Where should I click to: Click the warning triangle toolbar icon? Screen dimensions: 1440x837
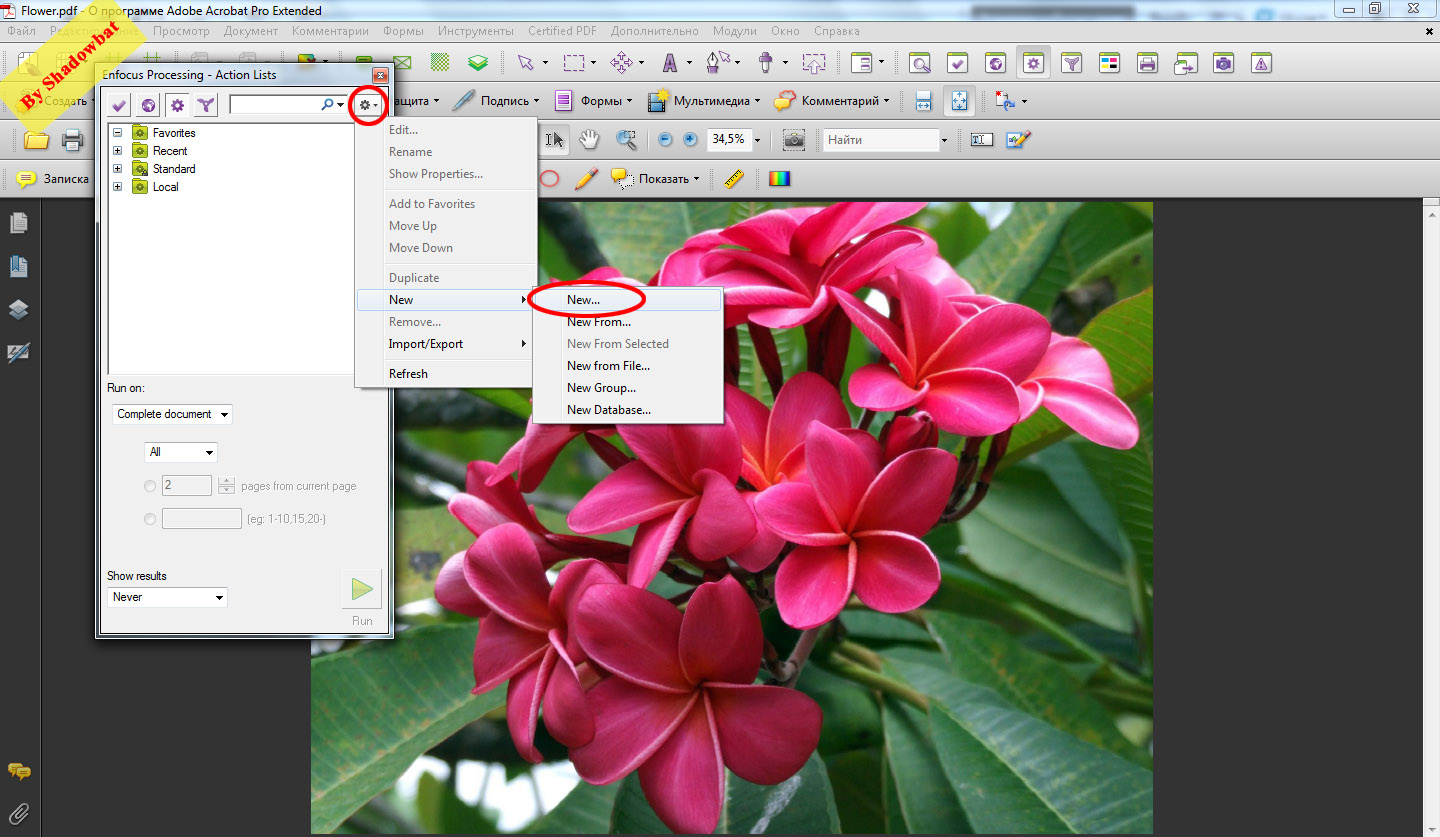pos(1261,63)
